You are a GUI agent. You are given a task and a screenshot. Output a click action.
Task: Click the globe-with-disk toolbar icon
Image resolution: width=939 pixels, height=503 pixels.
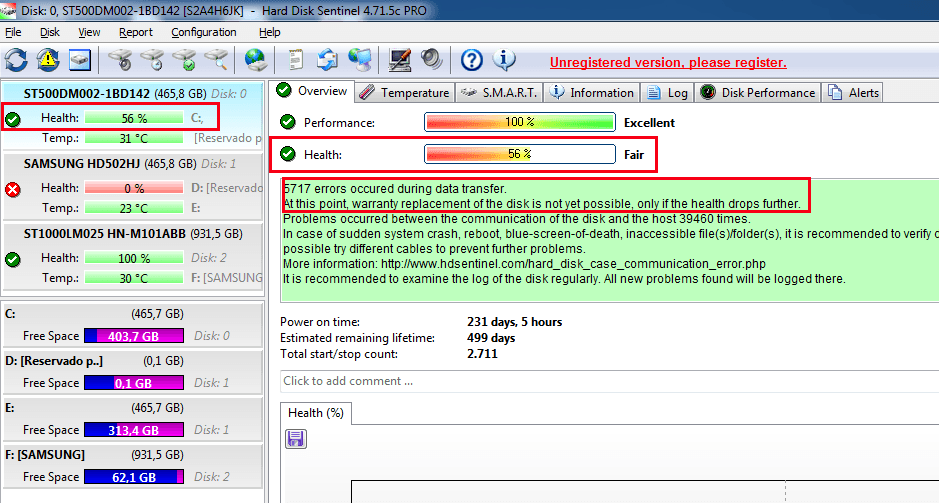pos(256,60)
